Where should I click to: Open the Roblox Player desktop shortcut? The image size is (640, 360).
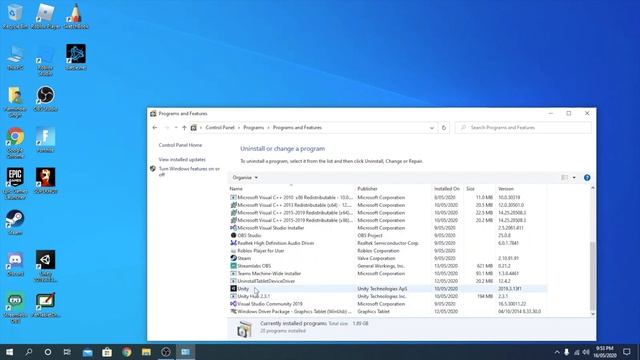click(x=45, y=16)
